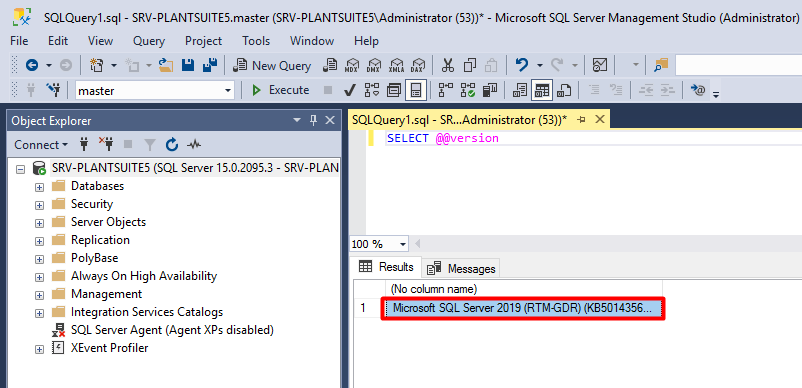The image size is (802, 388).
Task: Pin the SQLQuery1.sql document tab
Action: click(582, 120)
